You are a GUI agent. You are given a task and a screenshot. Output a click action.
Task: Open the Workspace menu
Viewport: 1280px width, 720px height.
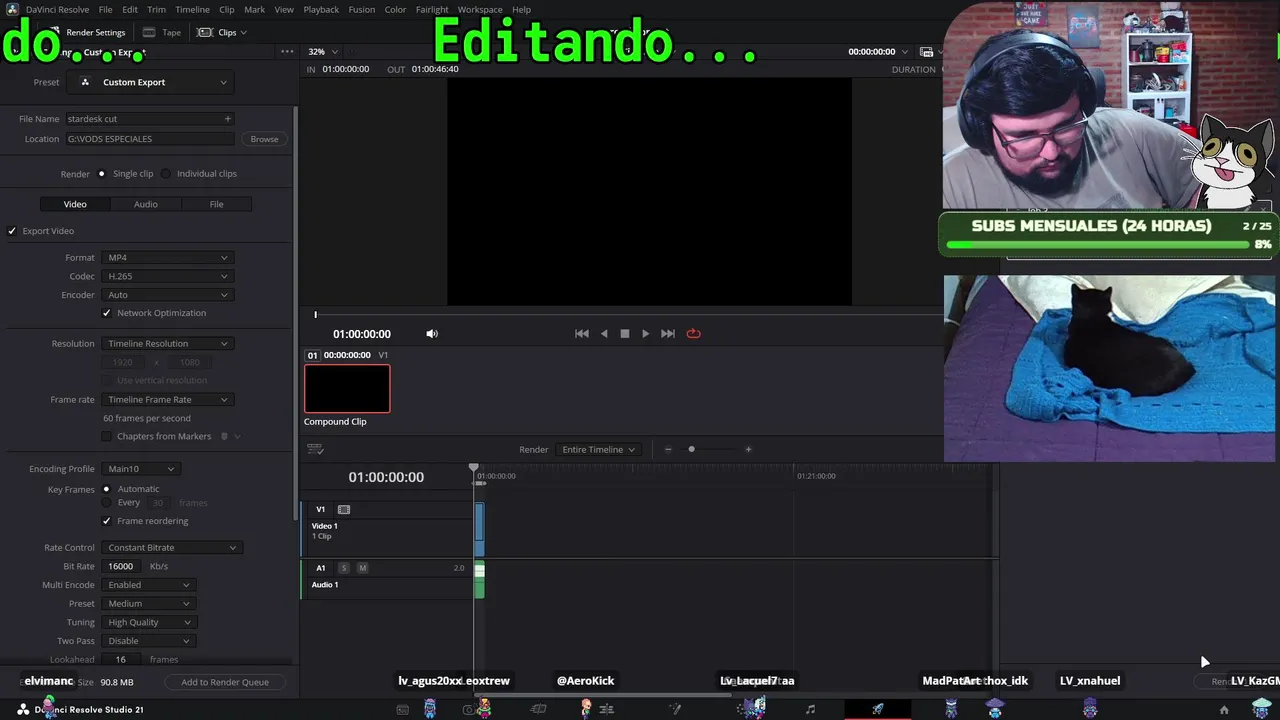480,9
